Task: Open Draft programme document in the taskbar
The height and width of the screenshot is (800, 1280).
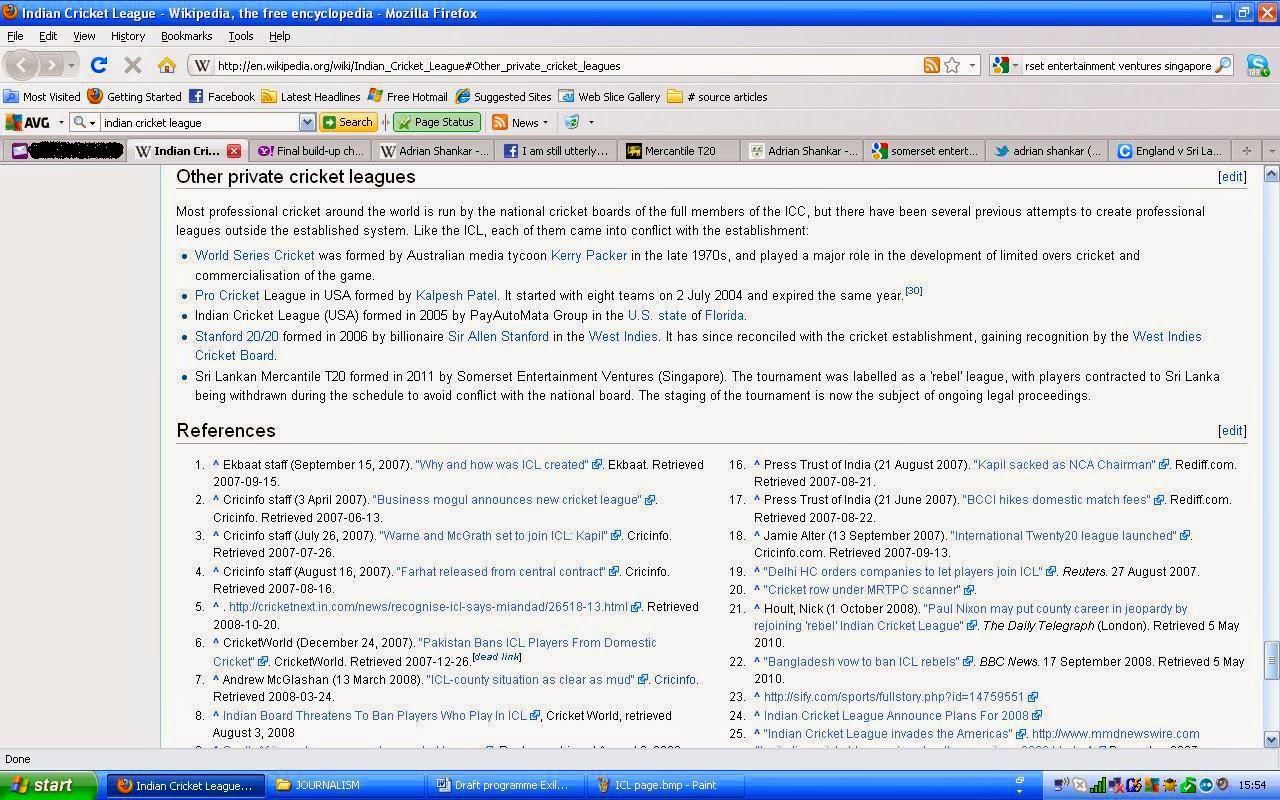Action: (506, 785)
